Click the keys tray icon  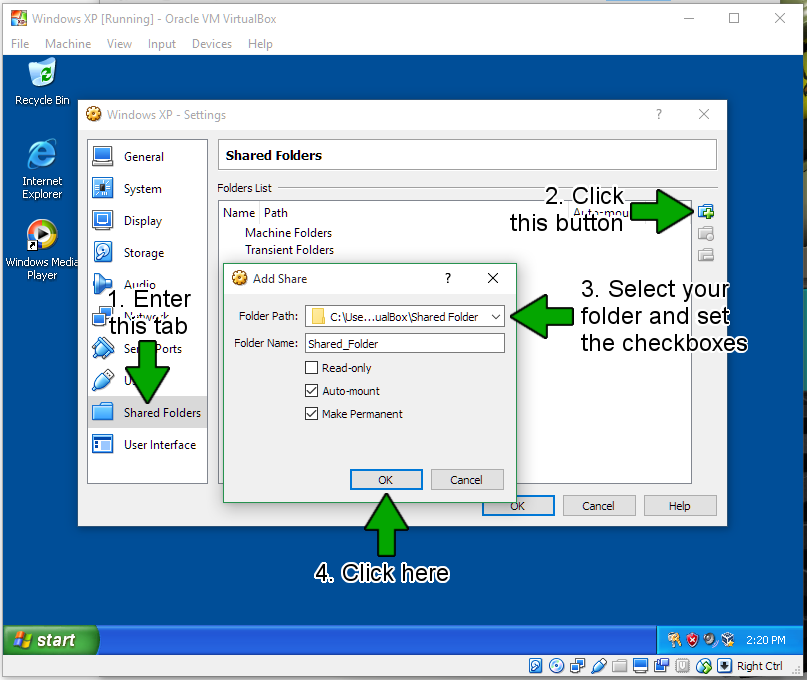point(674,640)
